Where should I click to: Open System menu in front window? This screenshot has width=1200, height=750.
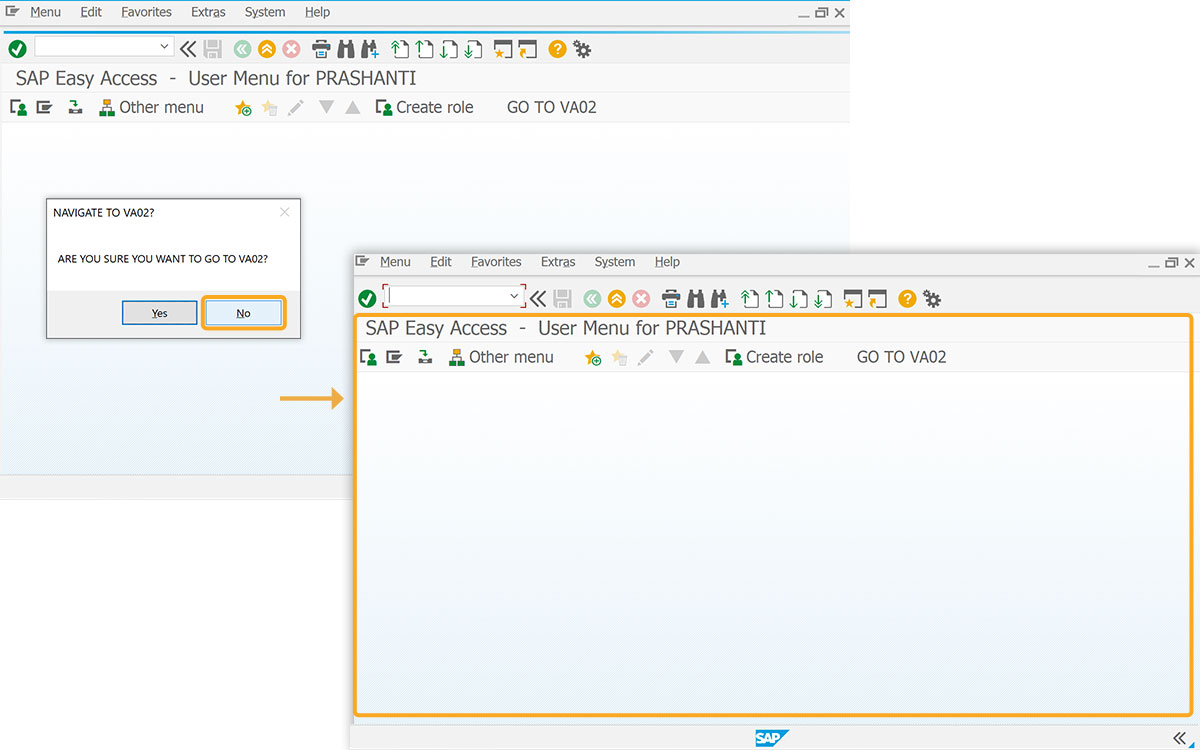point(615,262)
